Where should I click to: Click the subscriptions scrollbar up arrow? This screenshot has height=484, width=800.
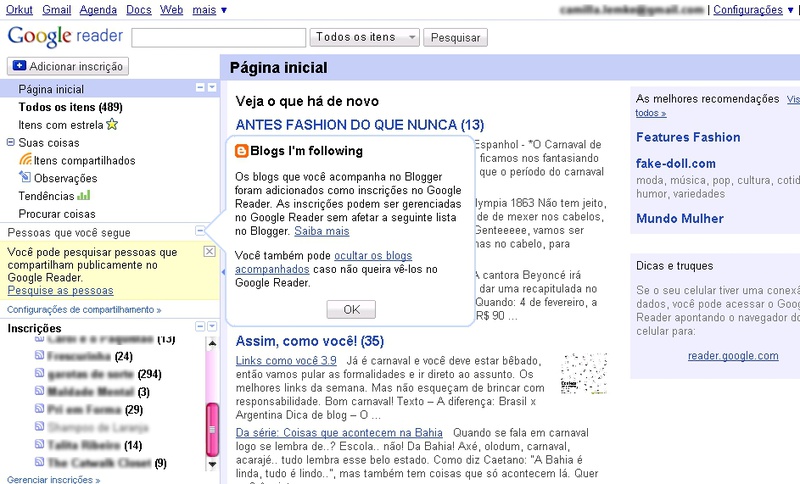click(212, 343)
